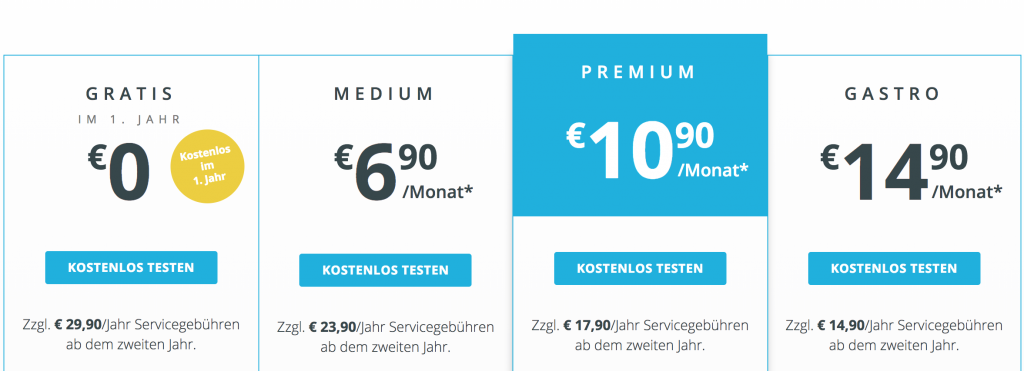
Task: Select Kostenlos Testen in the Premium column
Action: (640, 268)
